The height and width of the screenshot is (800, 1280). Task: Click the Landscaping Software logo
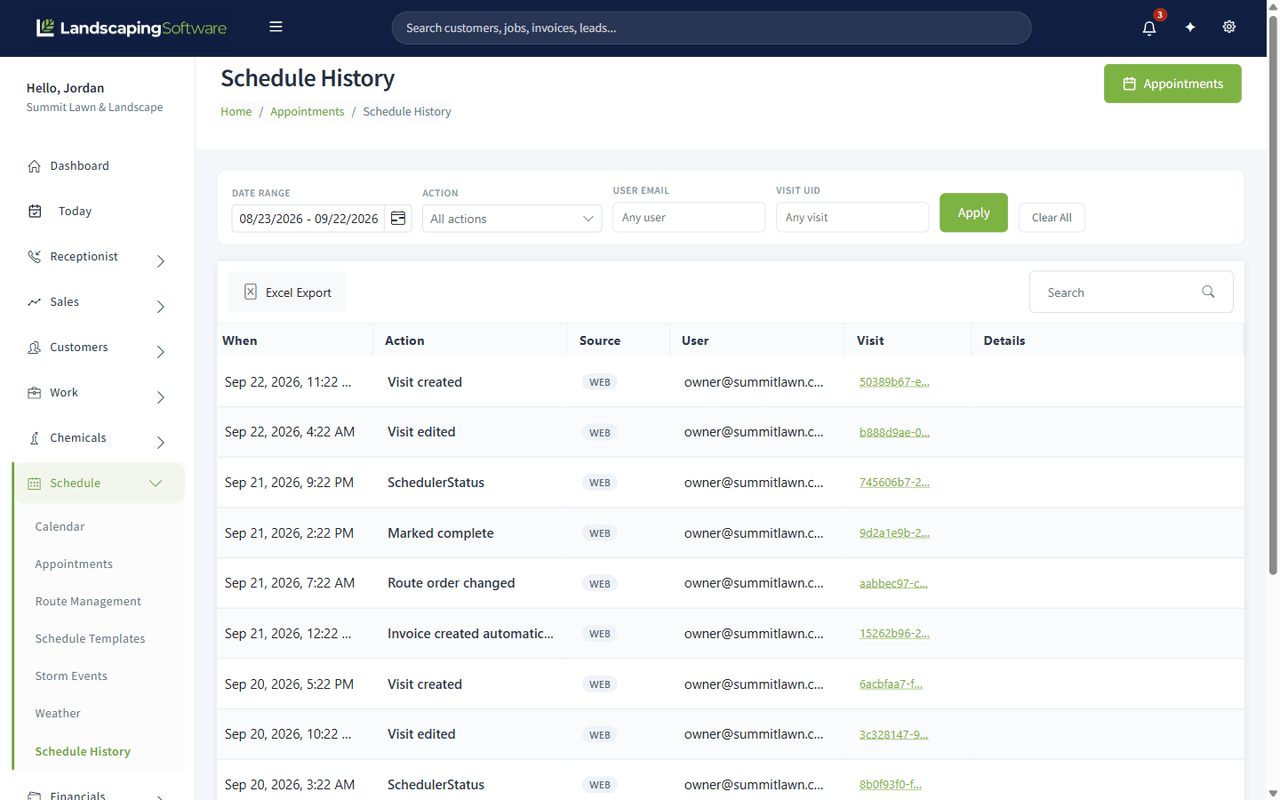(x=131, y=28)
